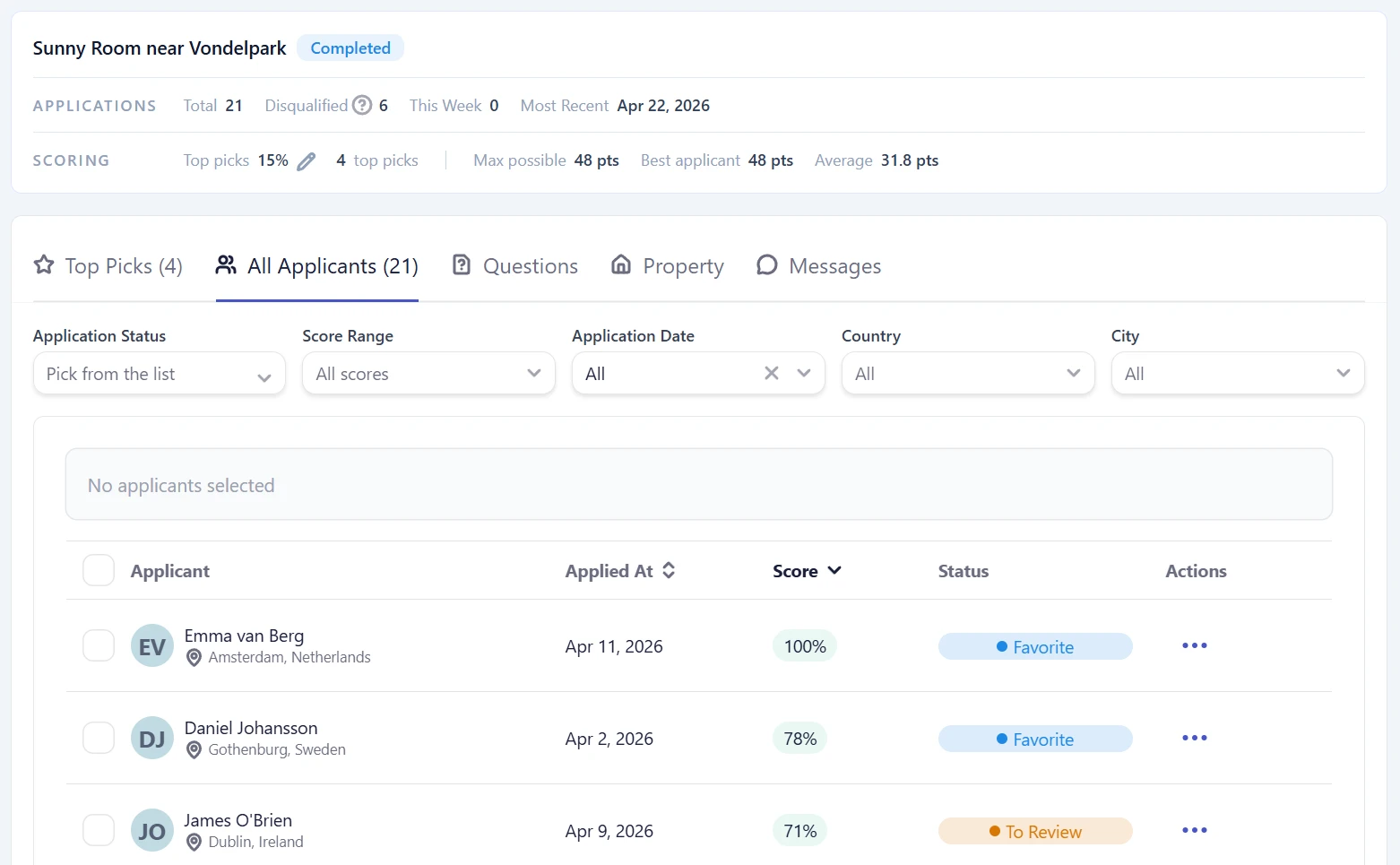The width and height of the screenshot is (1400, 865).
Task: Click the 4 top picks count
Action: point(377,160)
